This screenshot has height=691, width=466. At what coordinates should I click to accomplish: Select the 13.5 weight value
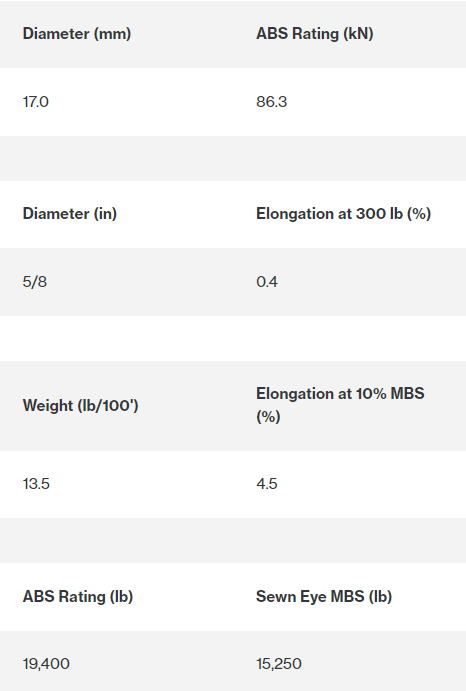click(x=36, y=484)
